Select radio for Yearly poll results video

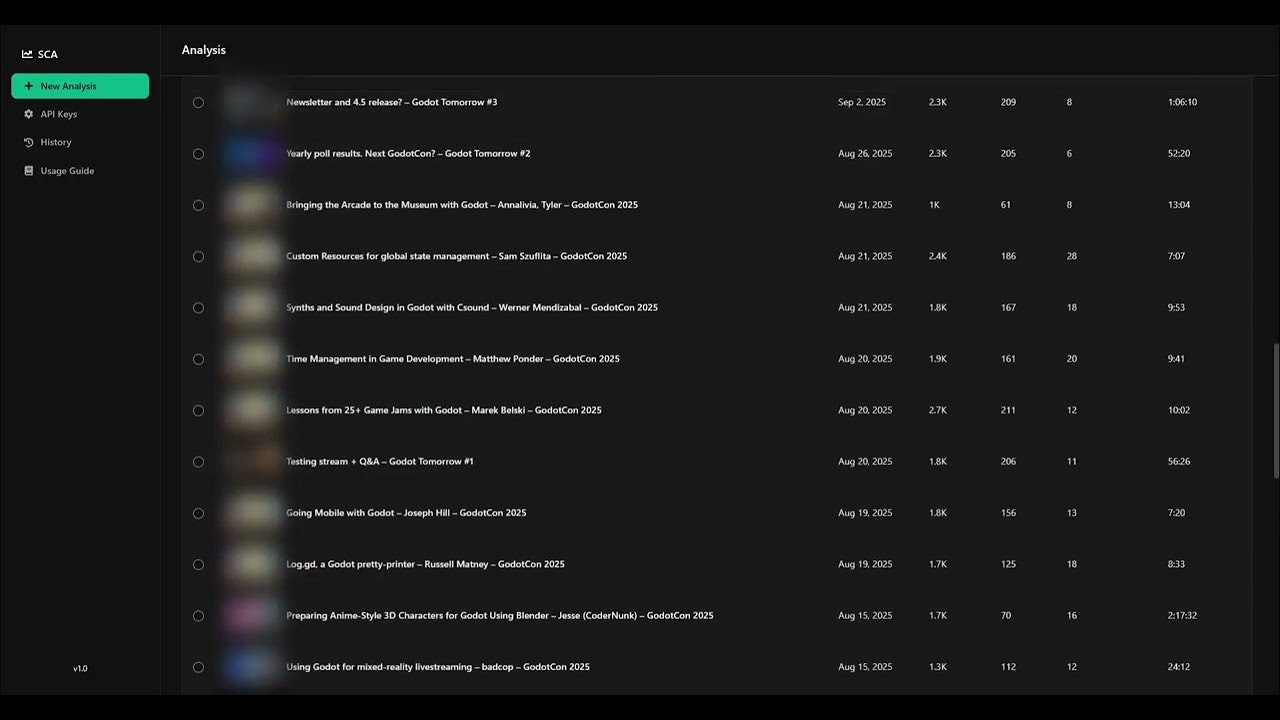pos(198,154)
